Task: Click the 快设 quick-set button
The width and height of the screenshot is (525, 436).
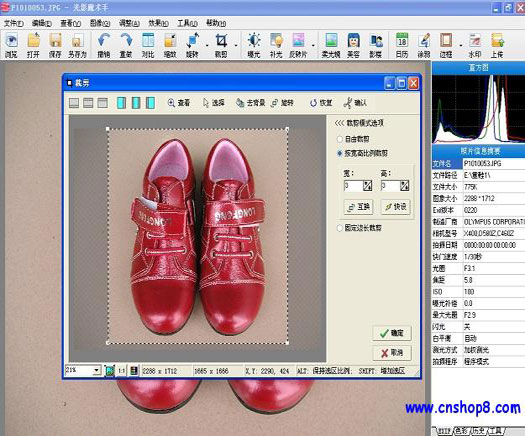Action: 396,207
